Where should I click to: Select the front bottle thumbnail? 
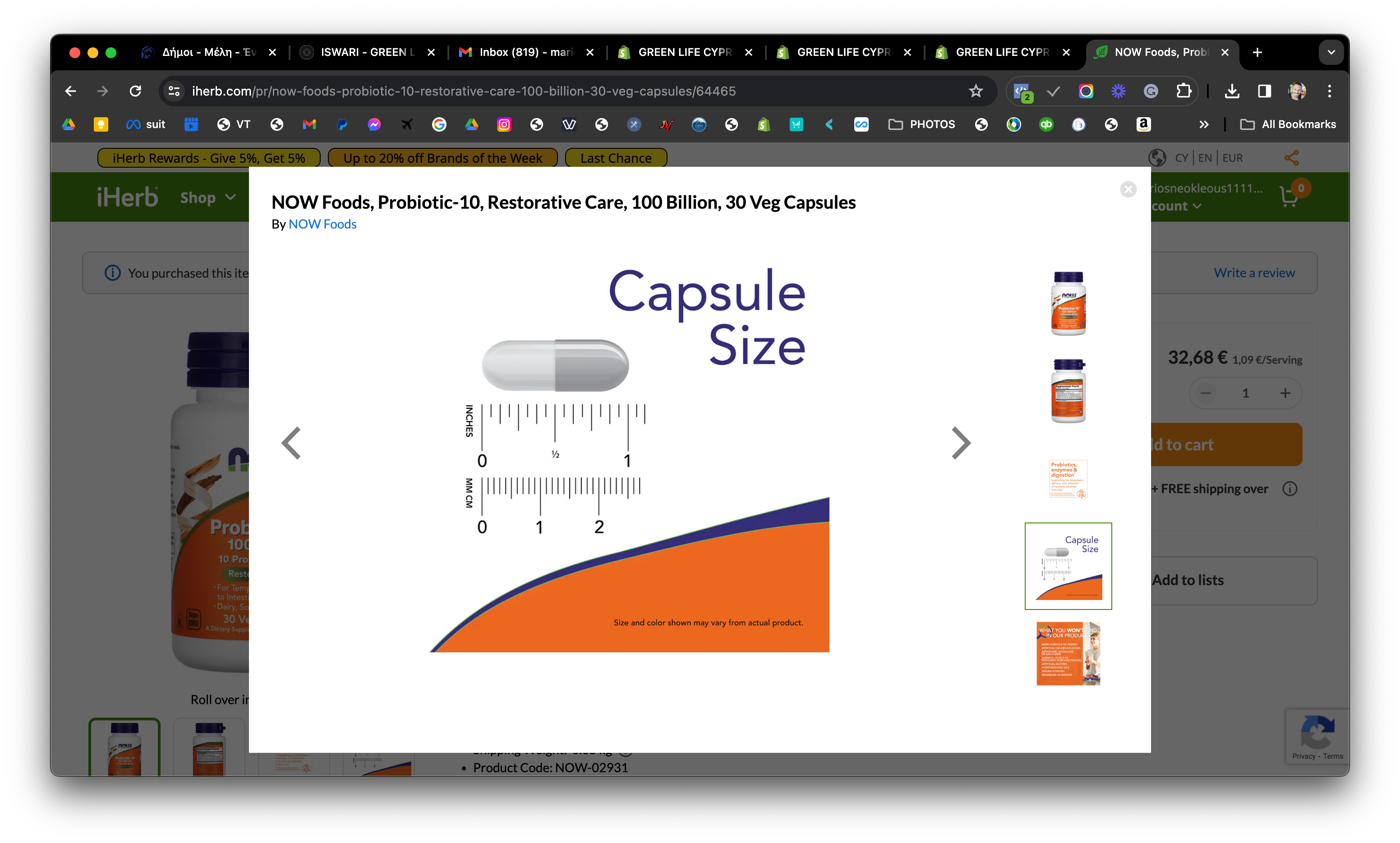coord(1068,303)
